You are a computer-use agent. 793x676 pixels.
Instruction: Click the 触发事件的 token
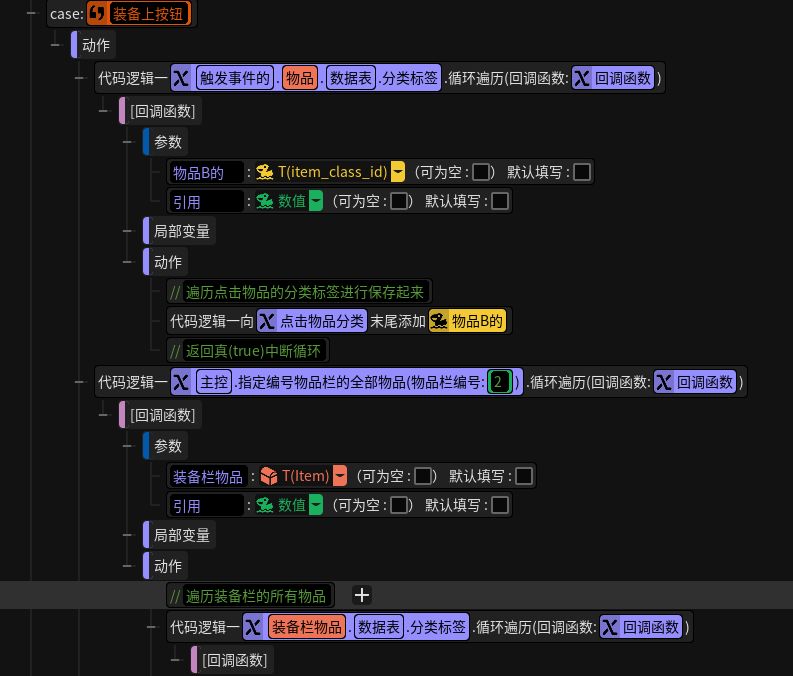pyautogui.click(x=235, y=78)
